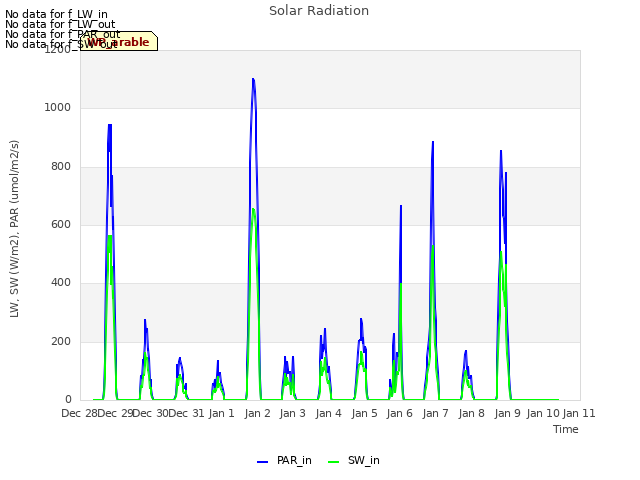Click the Jan 11 x-axis tick label
This screenshot has width=640, height=480.
click(579, 413)
